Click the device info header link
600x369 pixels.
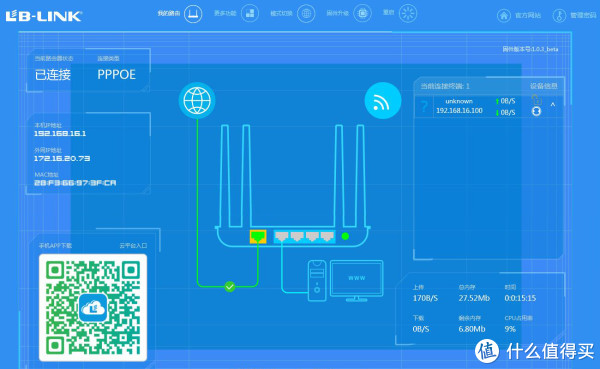544,86
